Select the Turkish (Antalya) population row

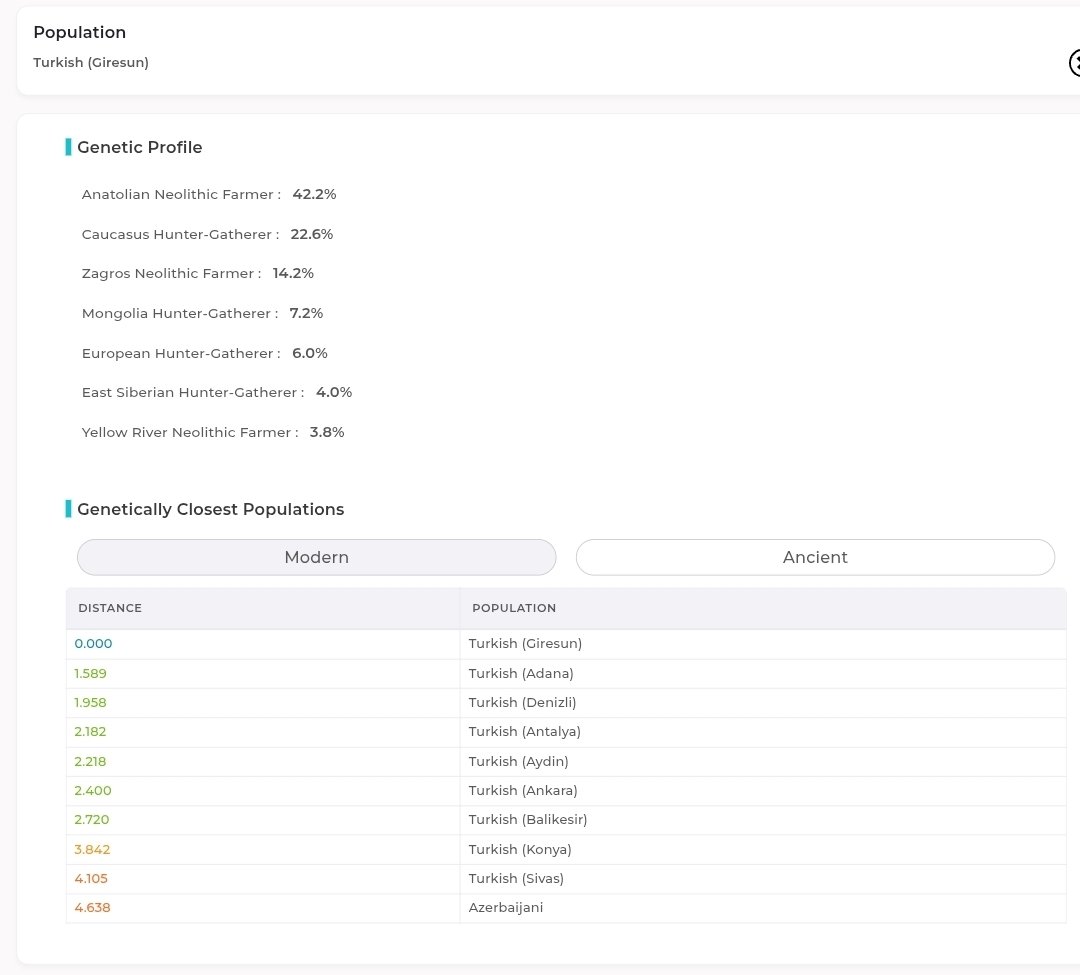(566, 732)
